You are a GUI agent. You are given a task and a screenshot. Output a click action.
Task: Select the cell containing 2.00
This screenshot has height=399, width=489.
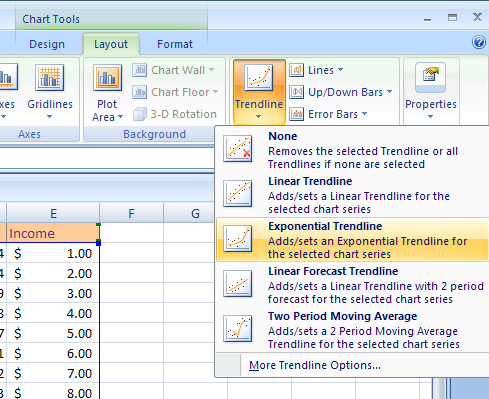click(53, 273)
